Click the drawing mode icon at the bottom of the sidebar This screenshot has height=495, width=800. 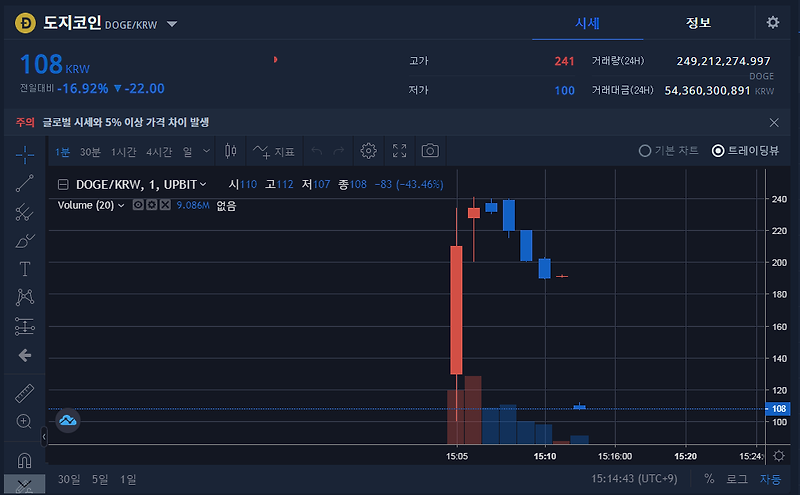pyautogui.click(x=24, y=485)
